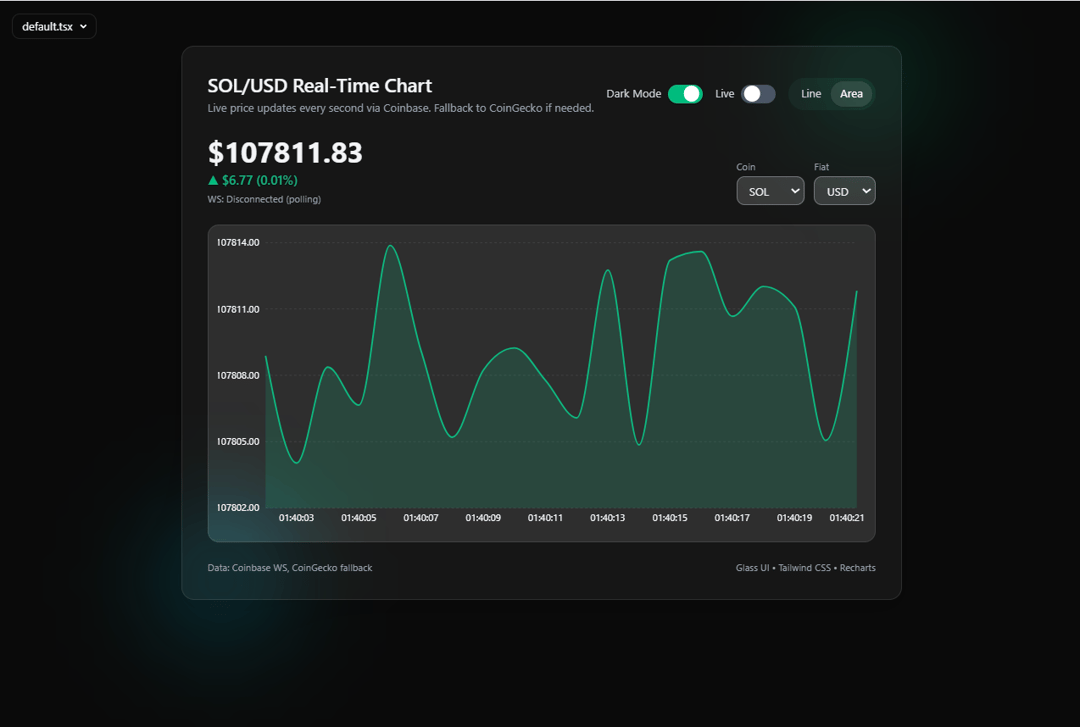Click the 107805.00 y-axis label

(x=238, y=442)
